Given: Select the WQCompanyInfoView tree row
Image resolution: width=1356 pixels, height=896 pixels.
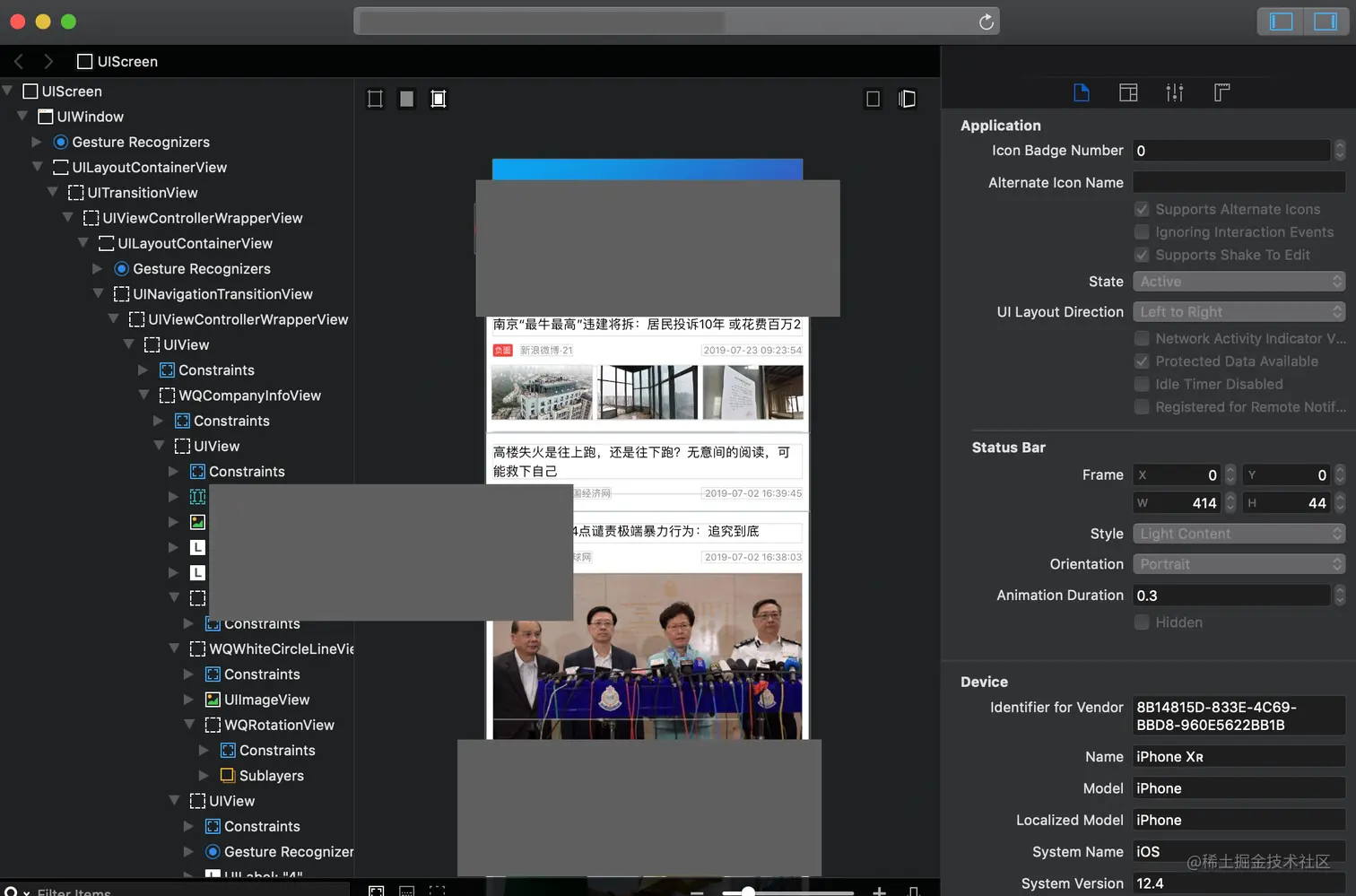Looking at the screenshot, I should [x=177, y=396].
